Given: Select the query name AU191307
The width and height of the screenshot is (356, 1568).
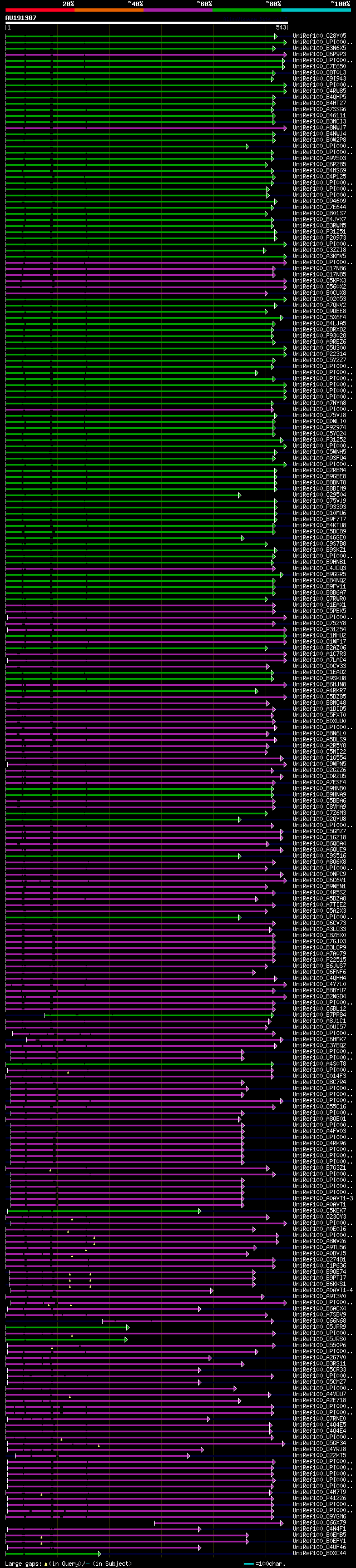Looking at the screenshot, I should [21, 18].
